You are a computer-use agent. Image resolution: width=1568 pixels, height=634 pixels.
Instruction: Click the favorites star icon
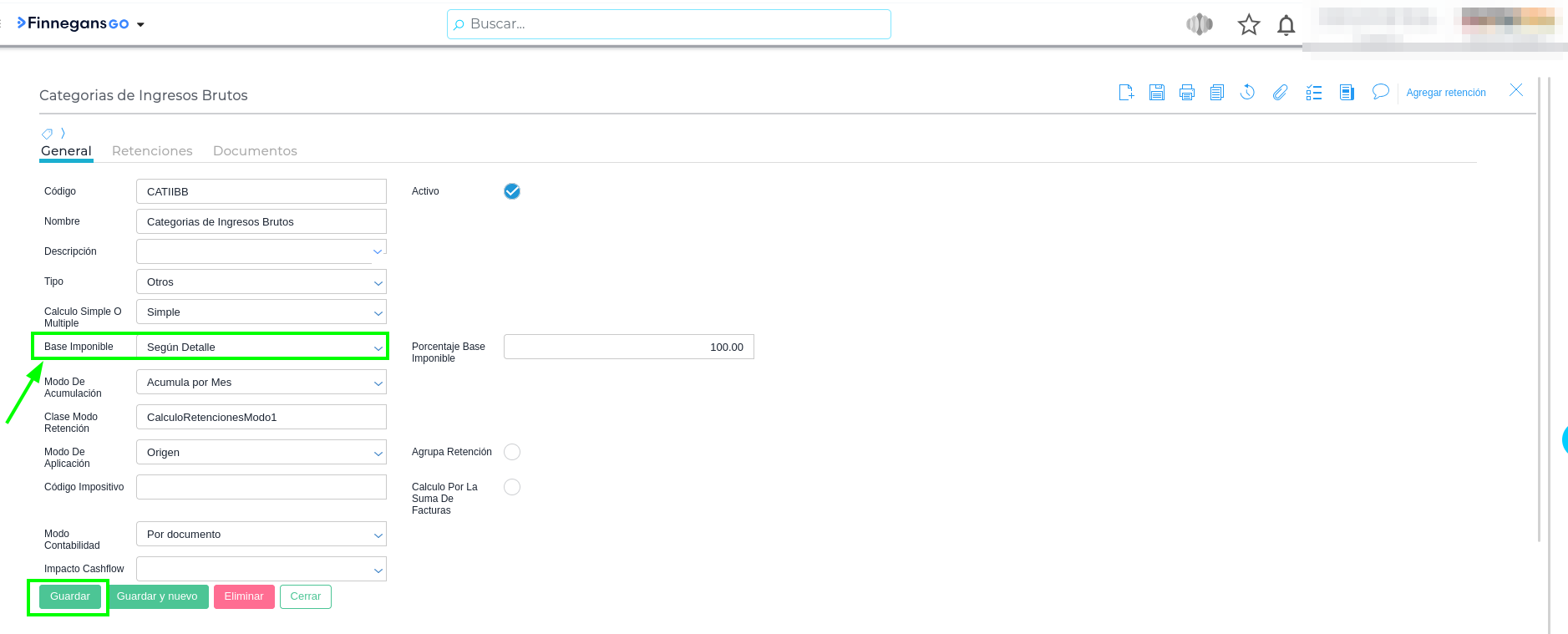tap(1248, 25)
